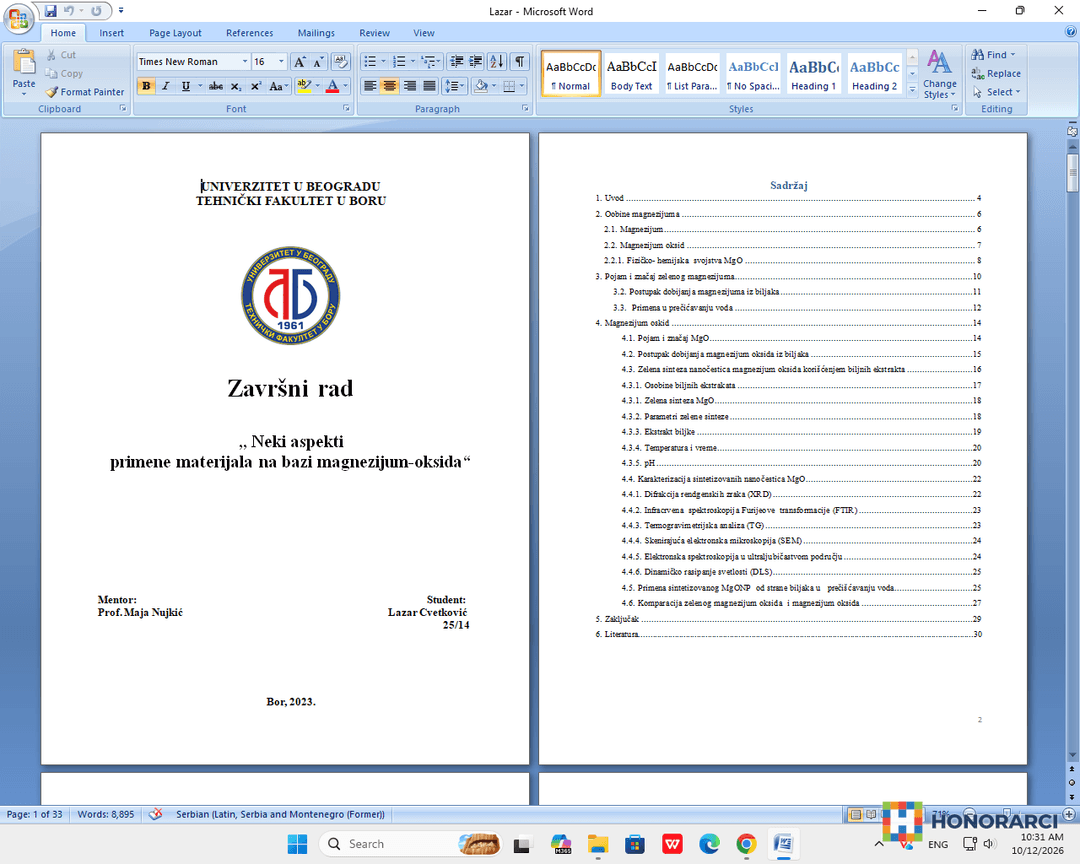Click Find in Editing group
Viewport: 1080px width, 864px height.
[x=993, y=54]
